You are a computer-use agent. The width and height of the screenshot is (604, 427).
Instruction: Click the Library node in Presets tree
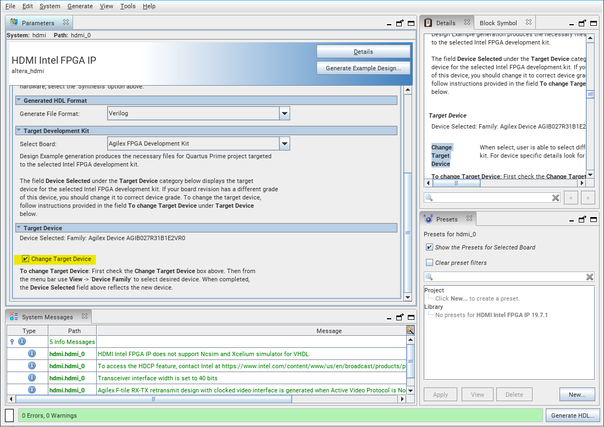[x=434, y=306]
